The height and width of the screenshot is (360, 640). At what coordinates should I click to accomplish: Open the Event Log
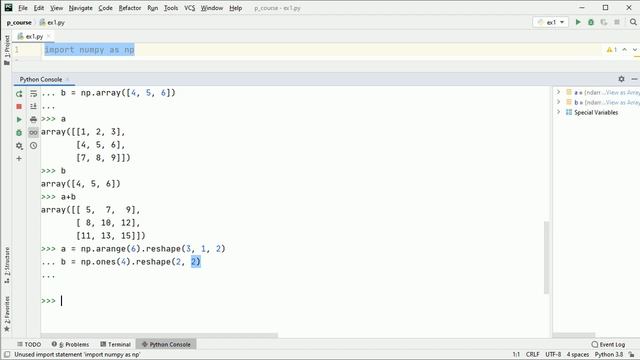click(608, 344)
